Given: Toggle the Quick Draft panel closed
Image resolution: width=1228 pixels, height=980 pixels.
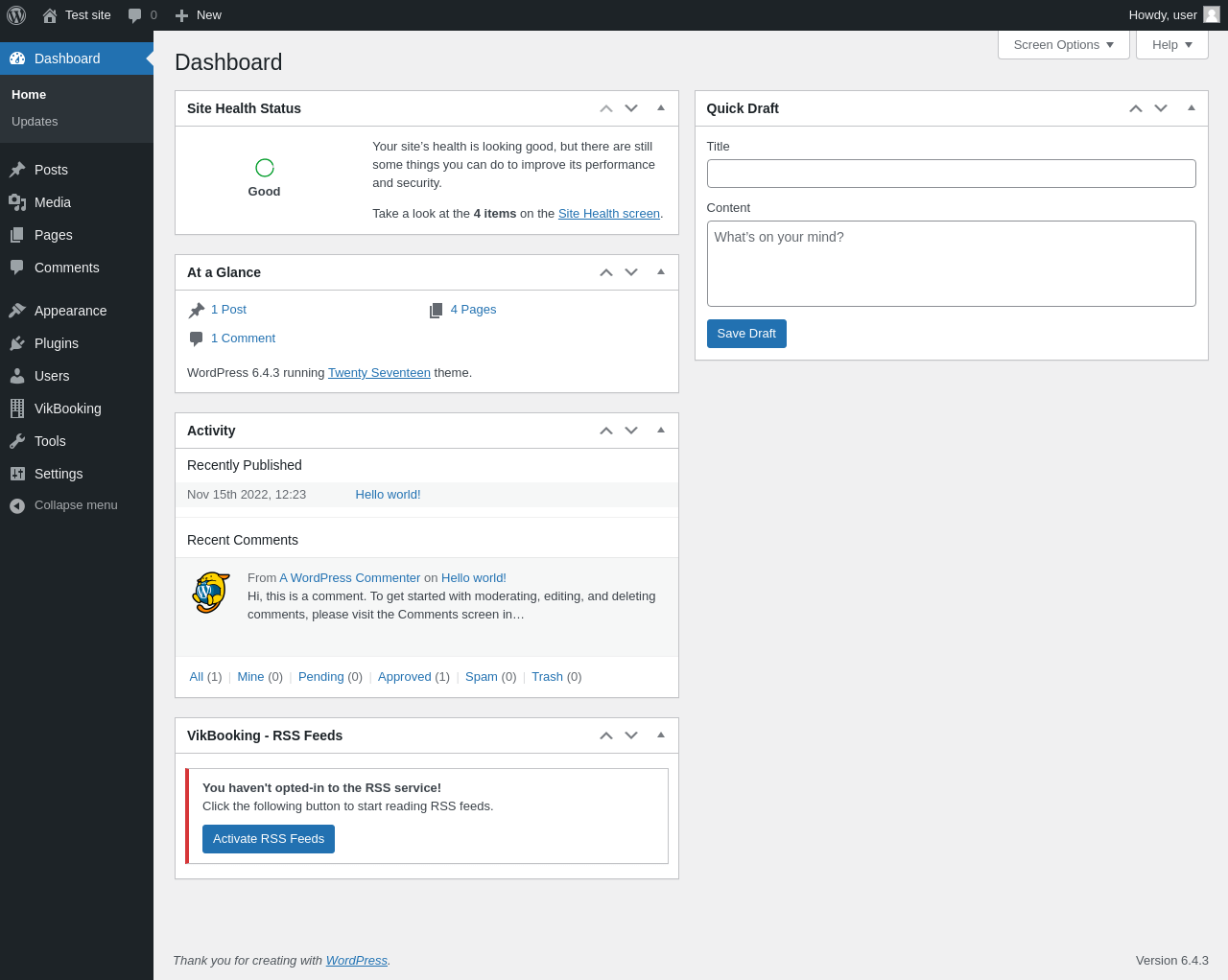Looking at the screenshot, I should coord(1192,108).
